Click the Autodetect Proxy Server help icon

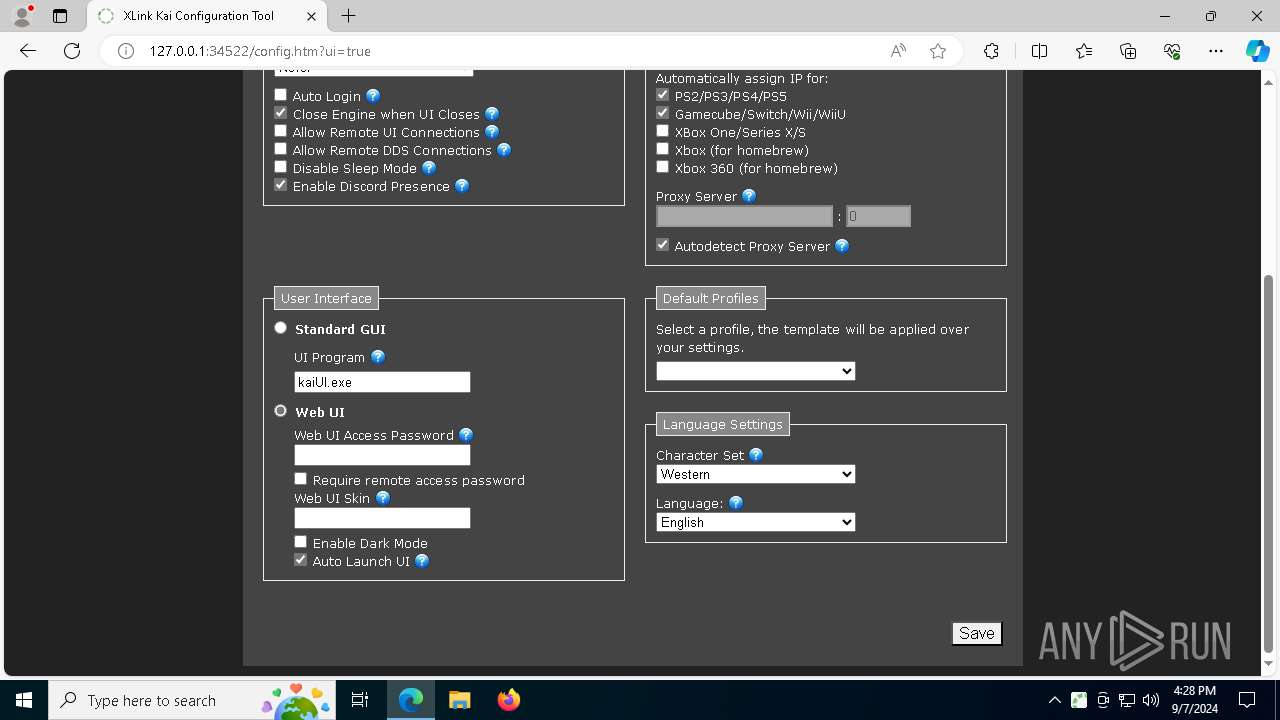pyautogui.click(x=842, y=246)
